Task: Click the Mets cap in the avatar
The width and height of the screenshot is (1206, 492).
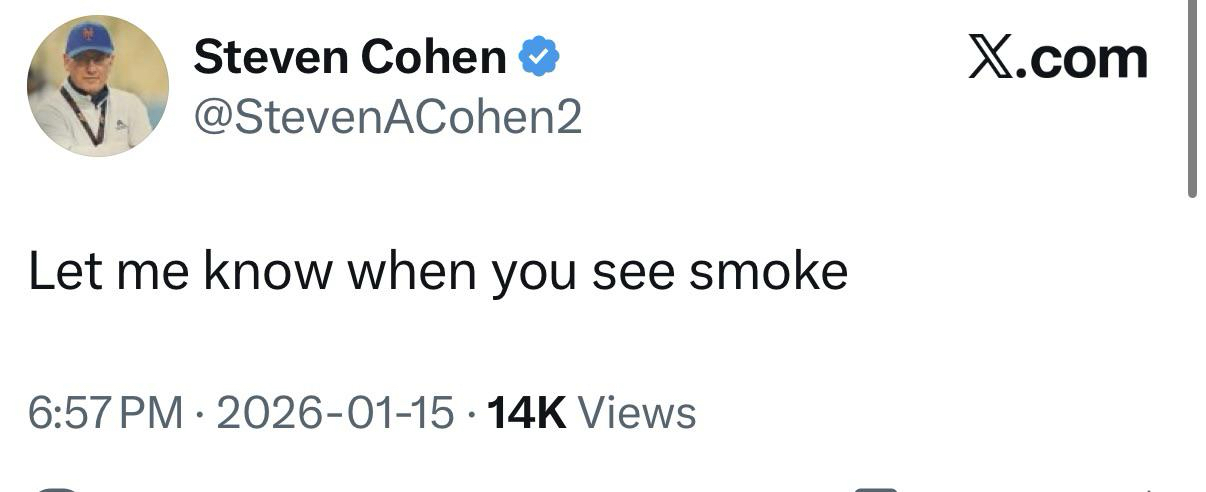Action: tap(89, 40)
